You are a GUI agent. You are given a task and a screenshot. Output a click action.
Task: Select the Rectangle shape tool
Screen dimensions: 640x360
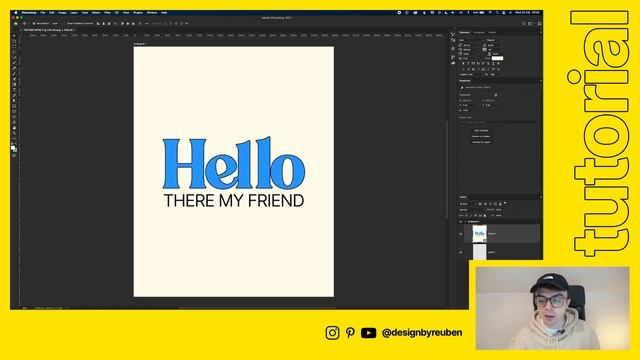(x=14, y=106)
